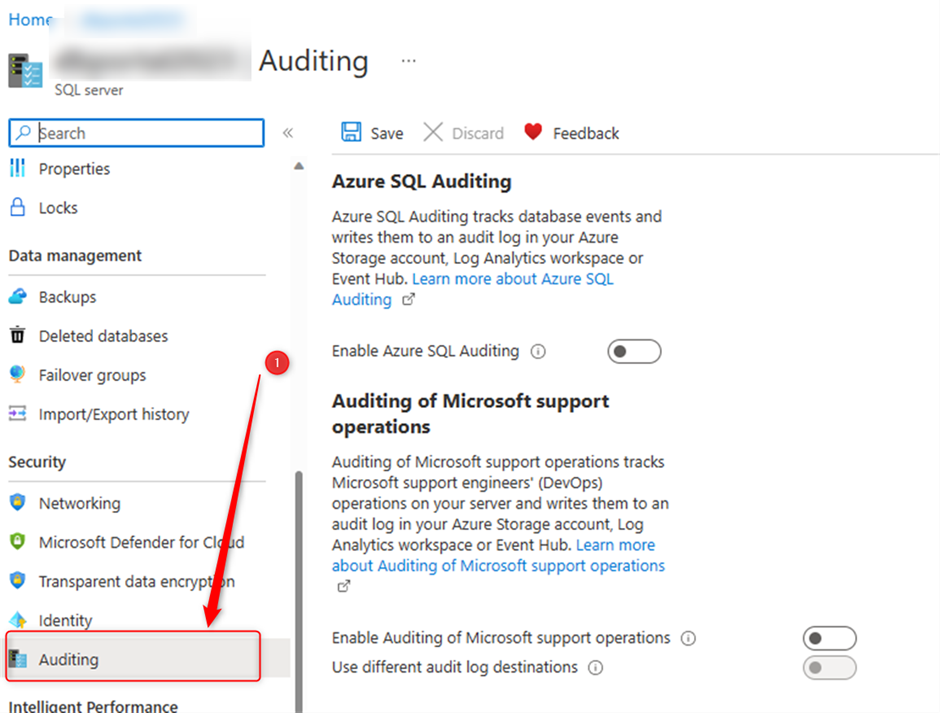The width and height of the screenshot is (940, 713).
Task: Click the Azure SQL Auditing heading
Action: tap(421, 181)
